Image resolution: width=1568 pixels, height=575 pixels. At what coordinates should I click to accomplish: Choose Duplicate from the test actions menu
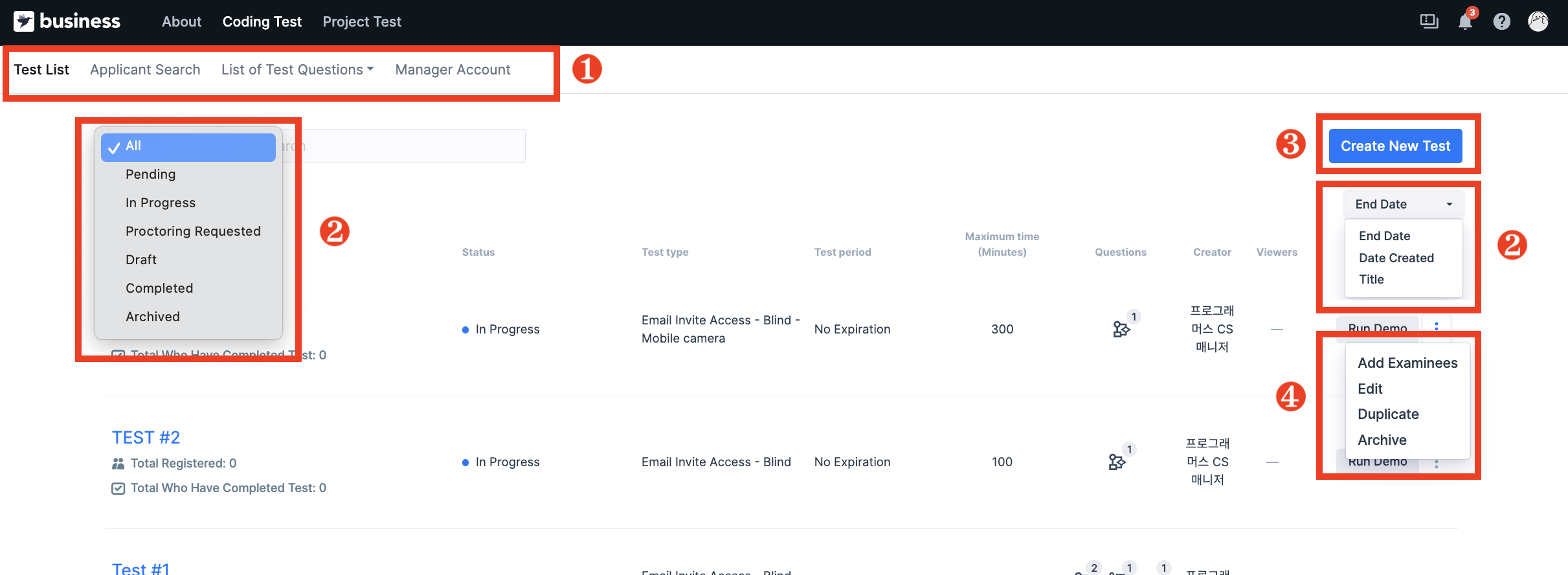(1388, 414)
